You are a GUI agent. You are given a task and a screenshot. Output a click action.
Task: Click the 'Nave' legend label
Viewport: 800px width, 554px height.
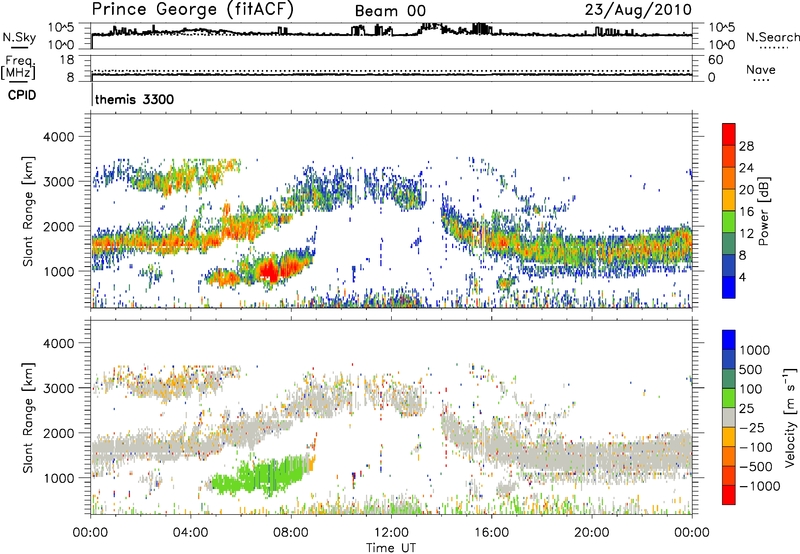point(761,69)
